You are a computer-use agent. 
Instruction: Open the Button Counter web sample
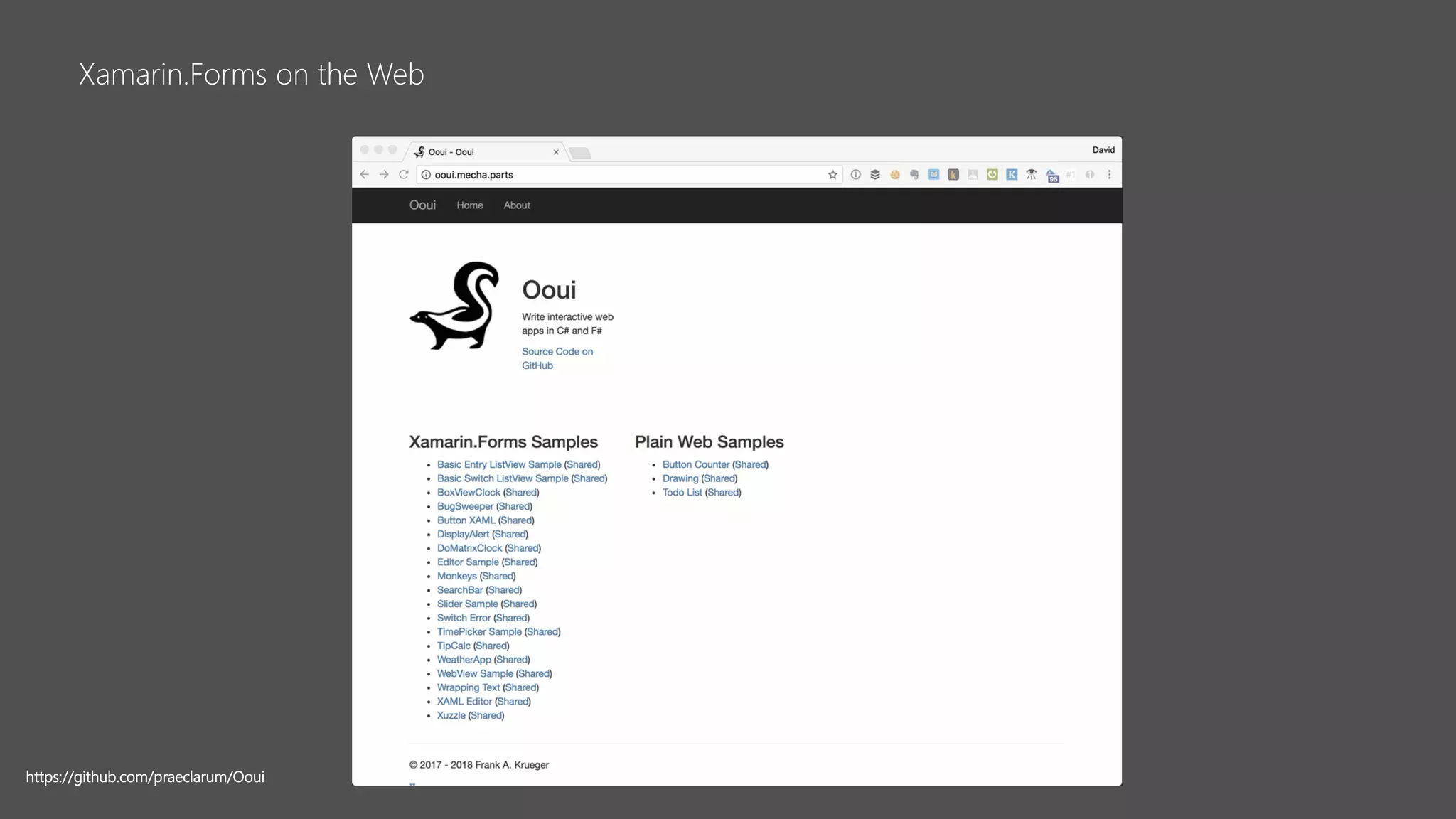click(x=696, y=465)
